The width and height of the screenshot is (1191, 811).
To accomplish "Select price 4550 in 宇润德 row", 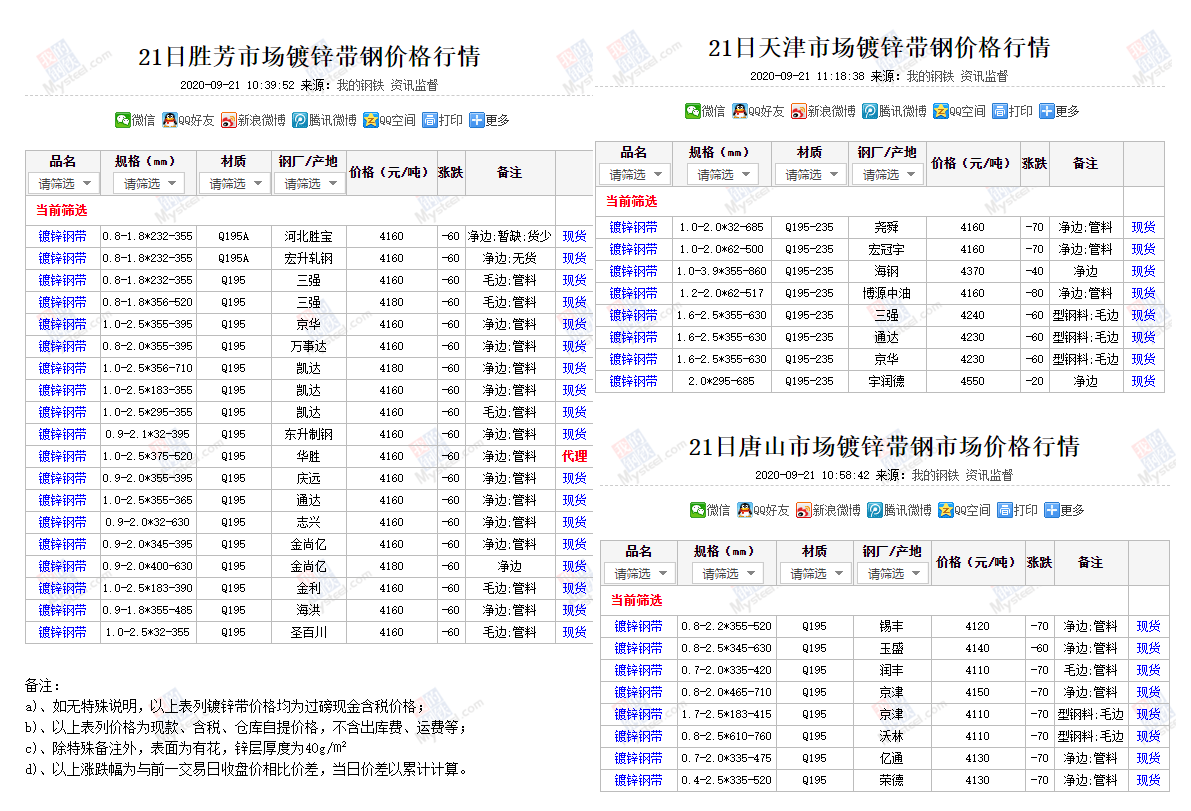I will click(972, 381).
